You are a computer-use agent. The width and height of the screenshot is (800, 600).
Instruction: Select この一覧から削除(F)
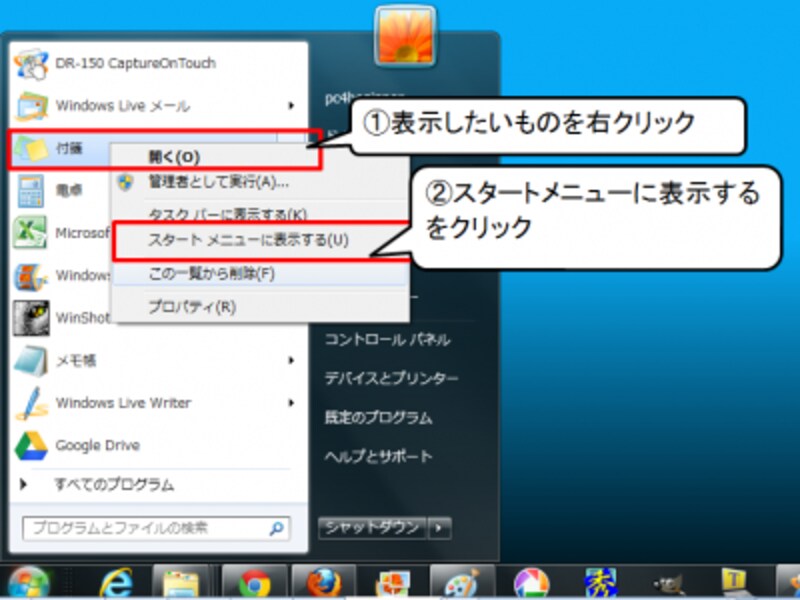[211, 274]
